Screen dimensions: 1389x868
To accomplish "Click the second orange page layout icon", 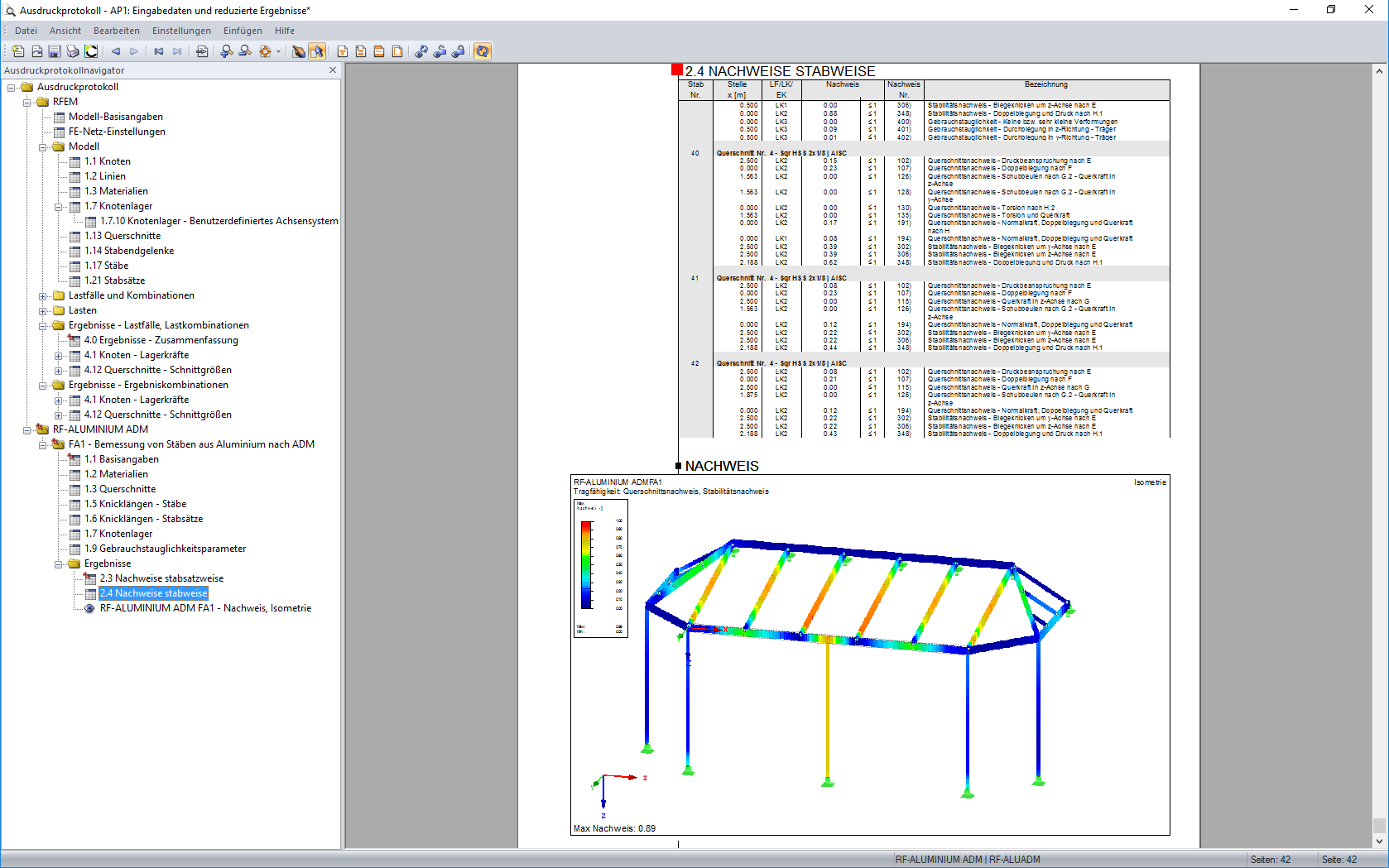I will click(x=361, y=51).
